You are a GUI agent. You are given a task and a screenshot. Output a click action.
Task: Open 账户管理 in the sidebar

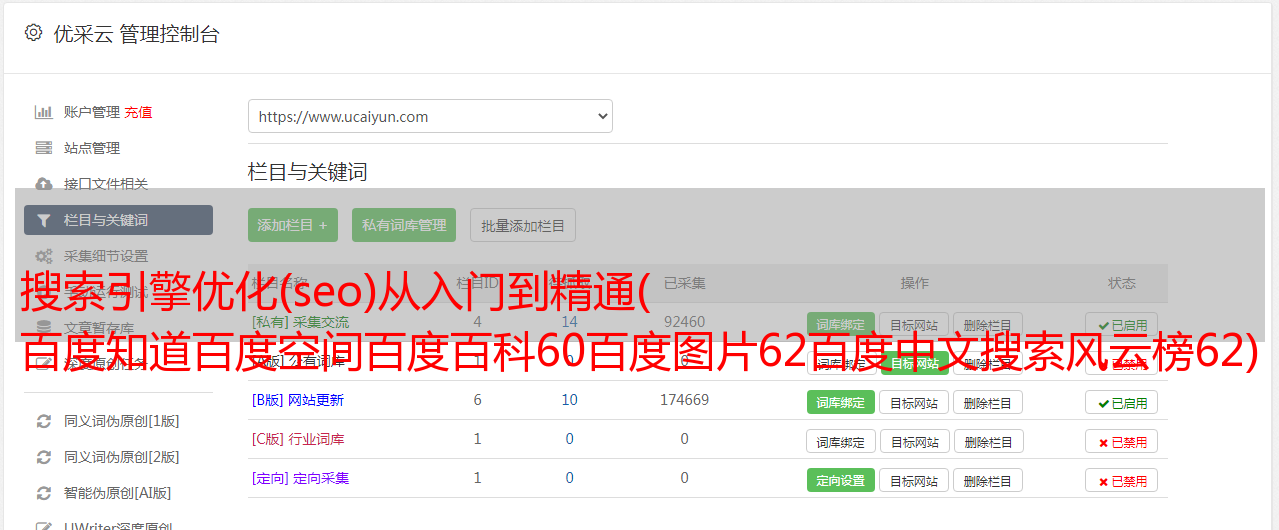tap(92, 112)
